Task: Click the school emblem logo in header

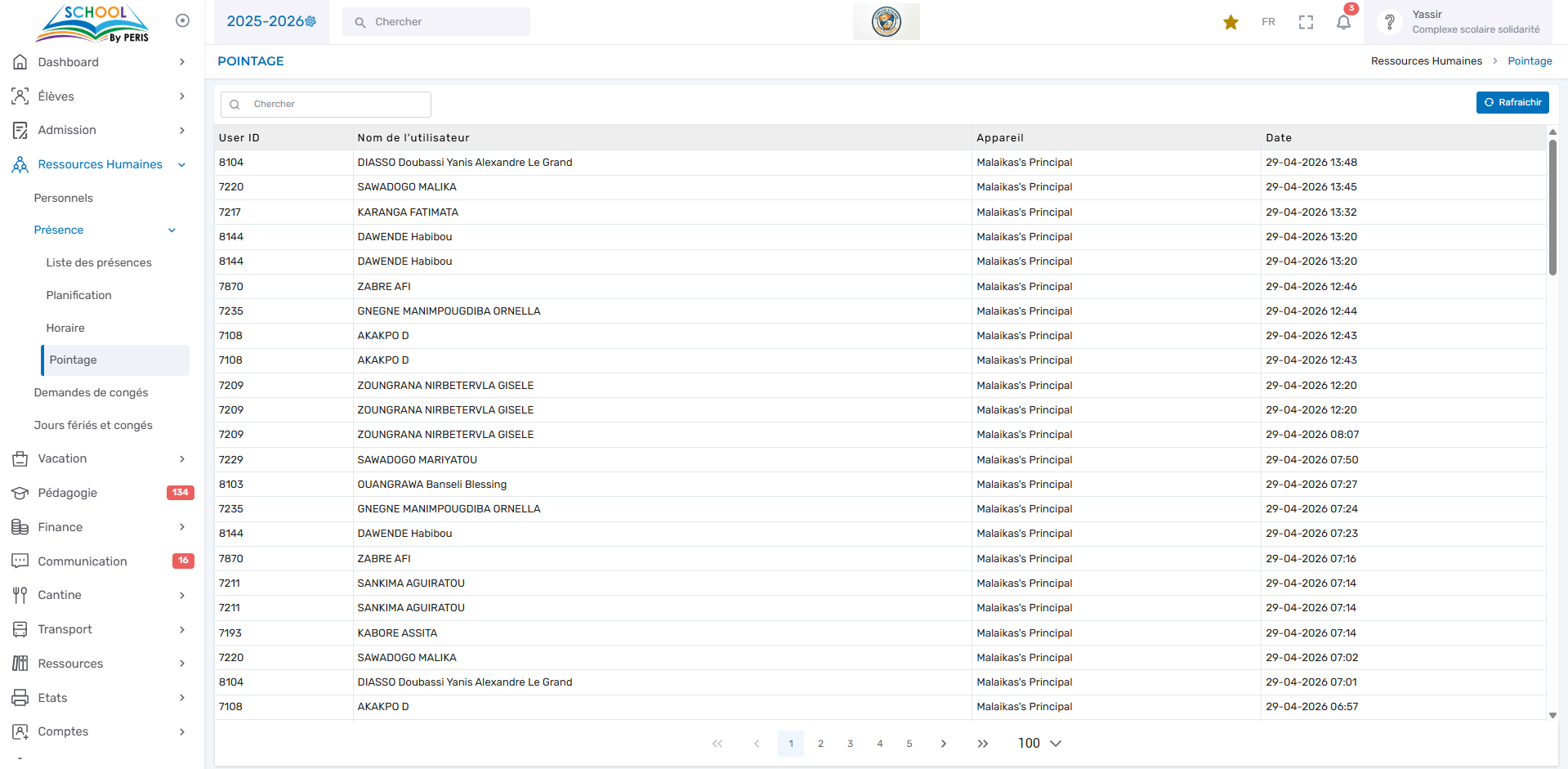Action: pyautogui.click(x=886, y=22)
